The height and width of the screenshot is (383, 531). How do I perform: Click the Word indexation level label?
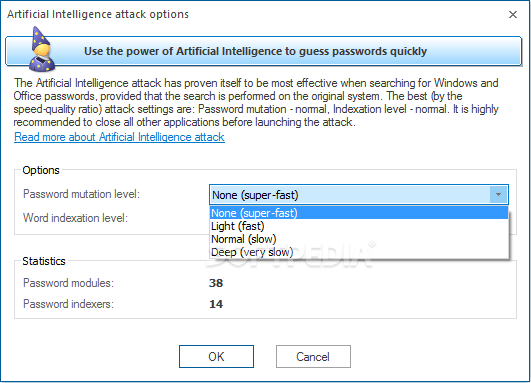75,218
